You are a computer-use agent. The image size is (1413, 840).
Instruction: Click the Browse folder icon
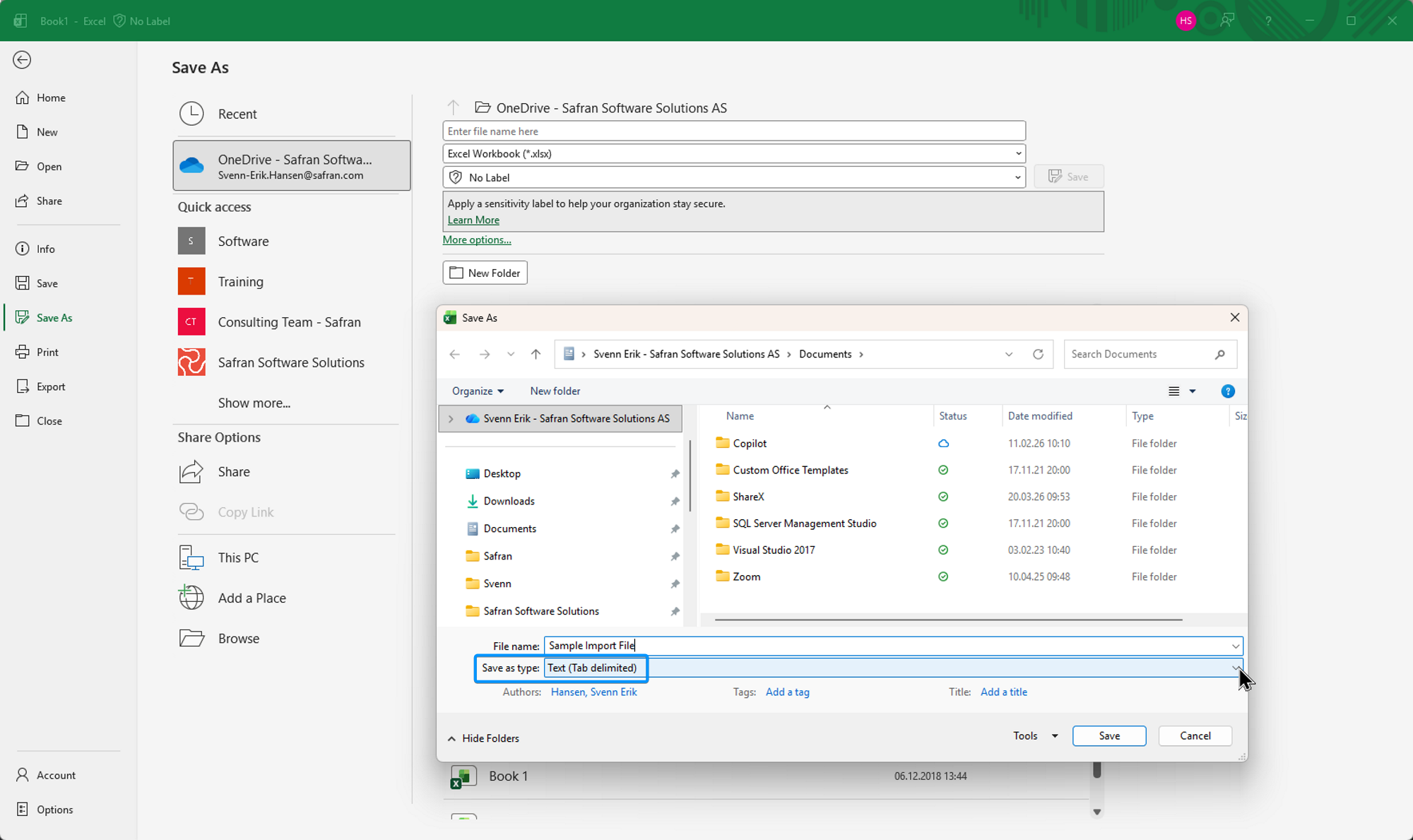coord(191,639)
